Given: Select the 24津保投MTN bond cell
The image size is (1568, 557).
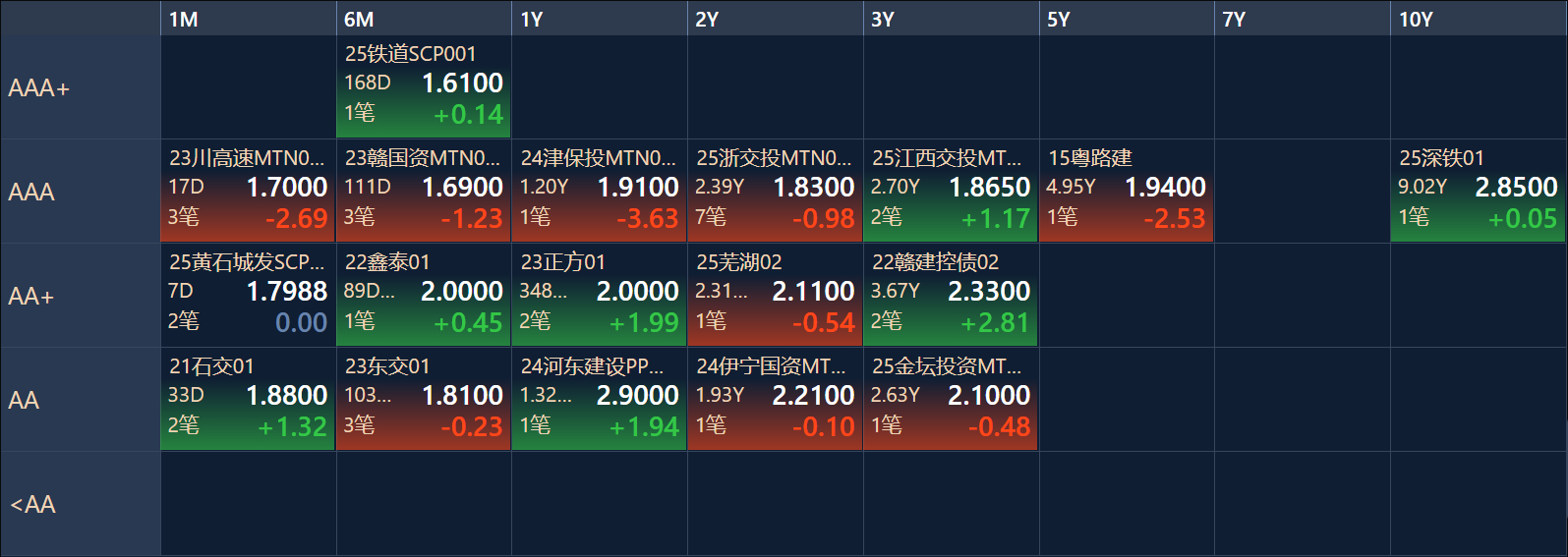Looking at the screenshot, I should 600,192.
